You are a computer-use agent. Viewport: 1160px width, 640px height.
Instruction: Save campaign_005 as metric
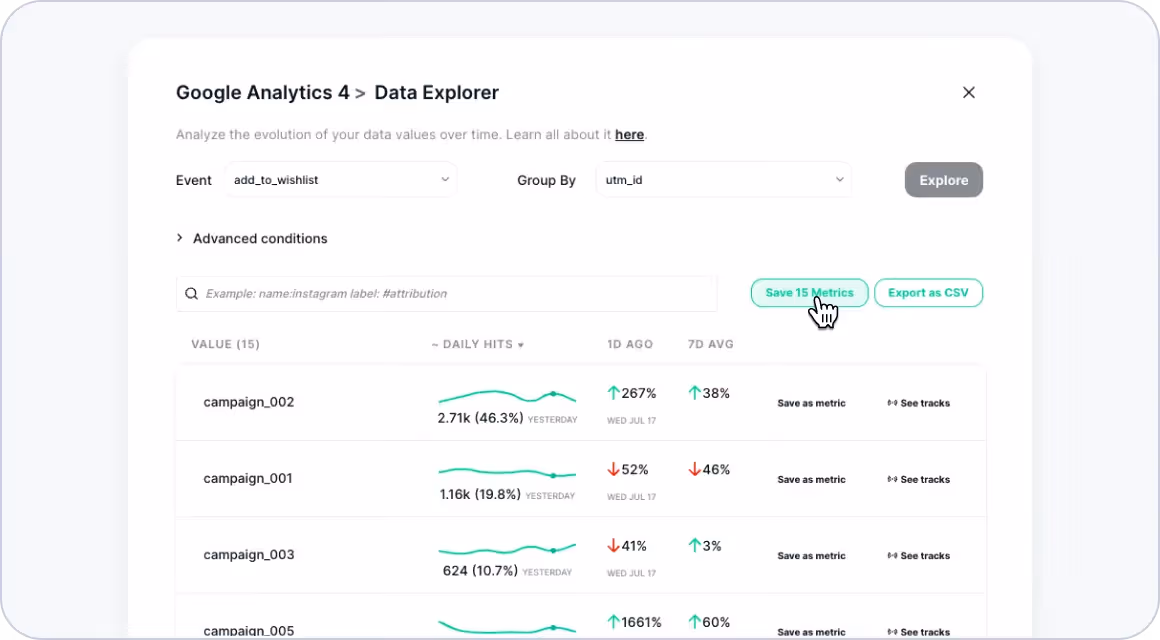811,632
